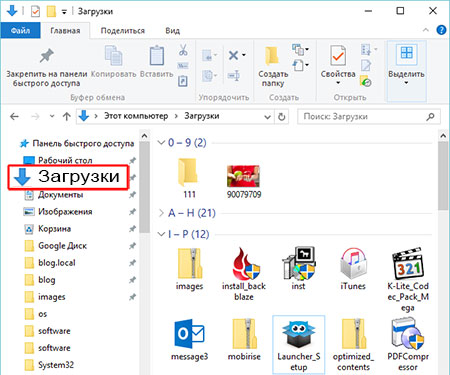450x375 pixels.
Task: Click the navigation pane scrollbar up arrow
Action: click(144, 136)
